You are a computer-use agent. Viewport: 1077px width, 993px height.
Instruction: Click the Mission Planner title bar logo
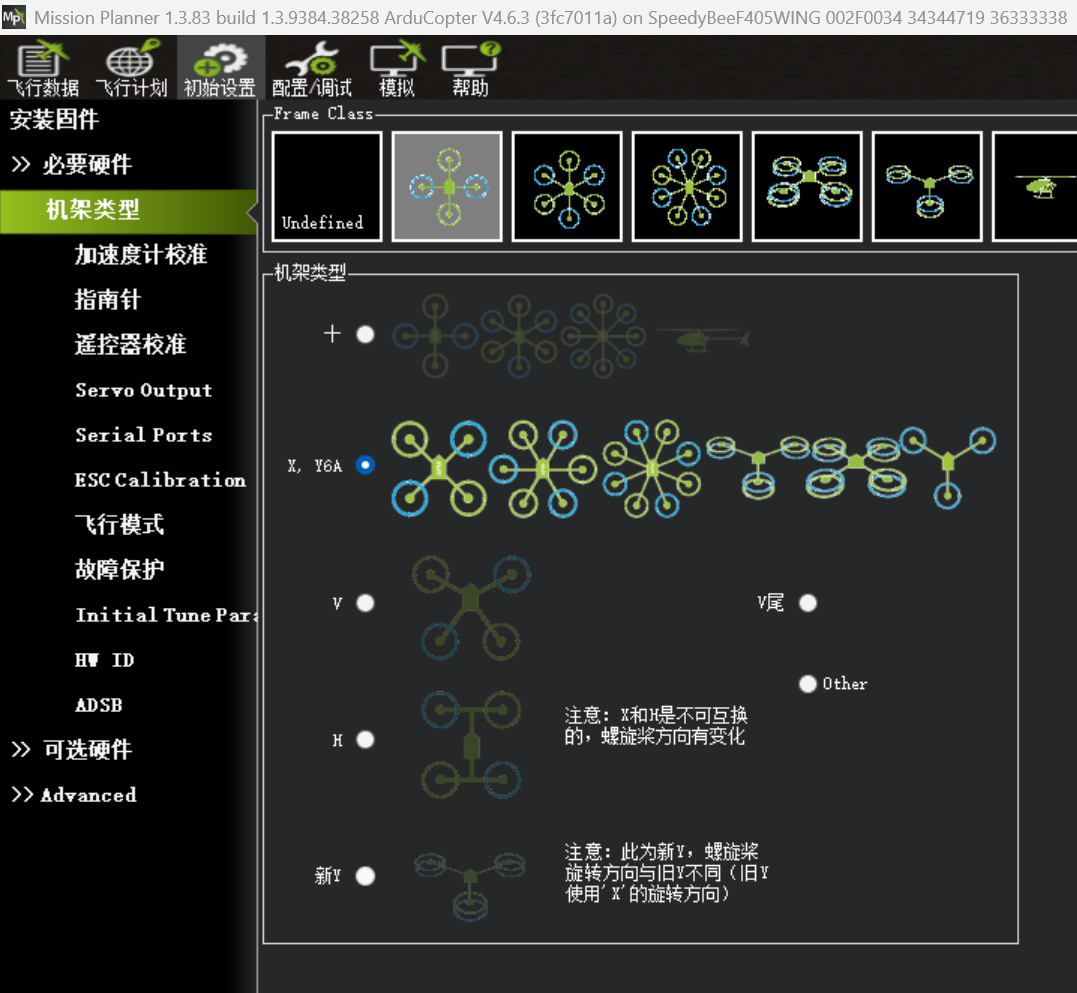click(13, 16)
